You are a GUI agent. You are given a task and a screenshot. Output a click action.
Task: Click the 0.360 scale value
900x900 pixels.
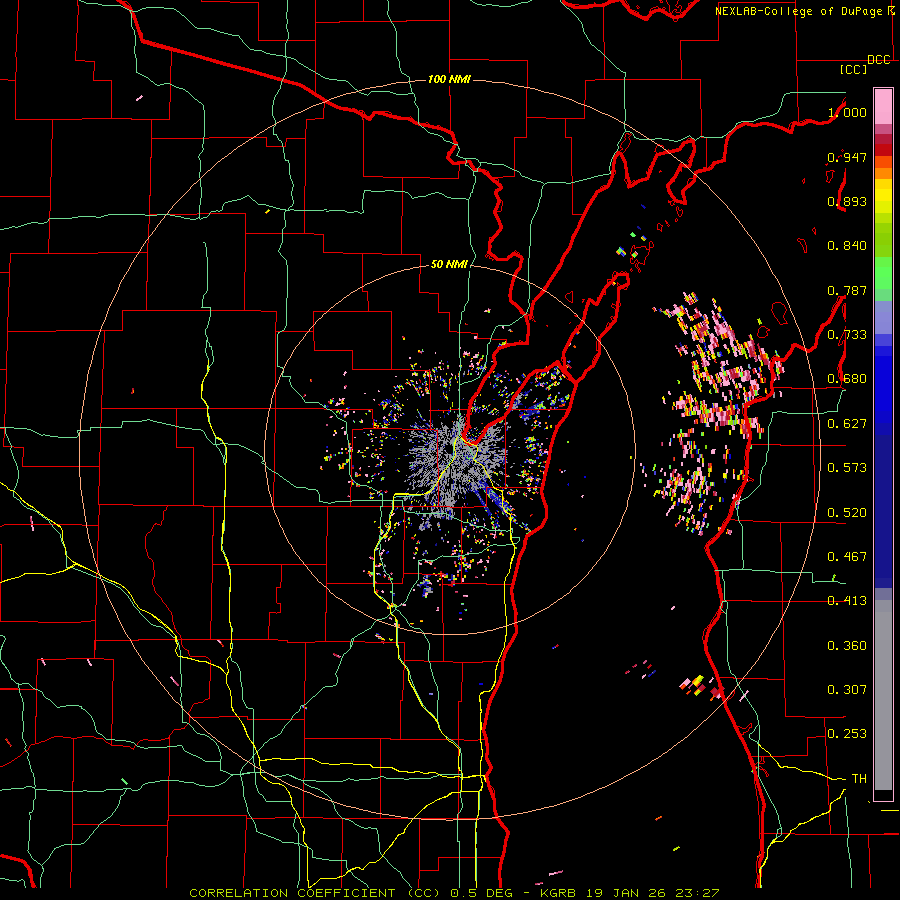click(847, 646)
